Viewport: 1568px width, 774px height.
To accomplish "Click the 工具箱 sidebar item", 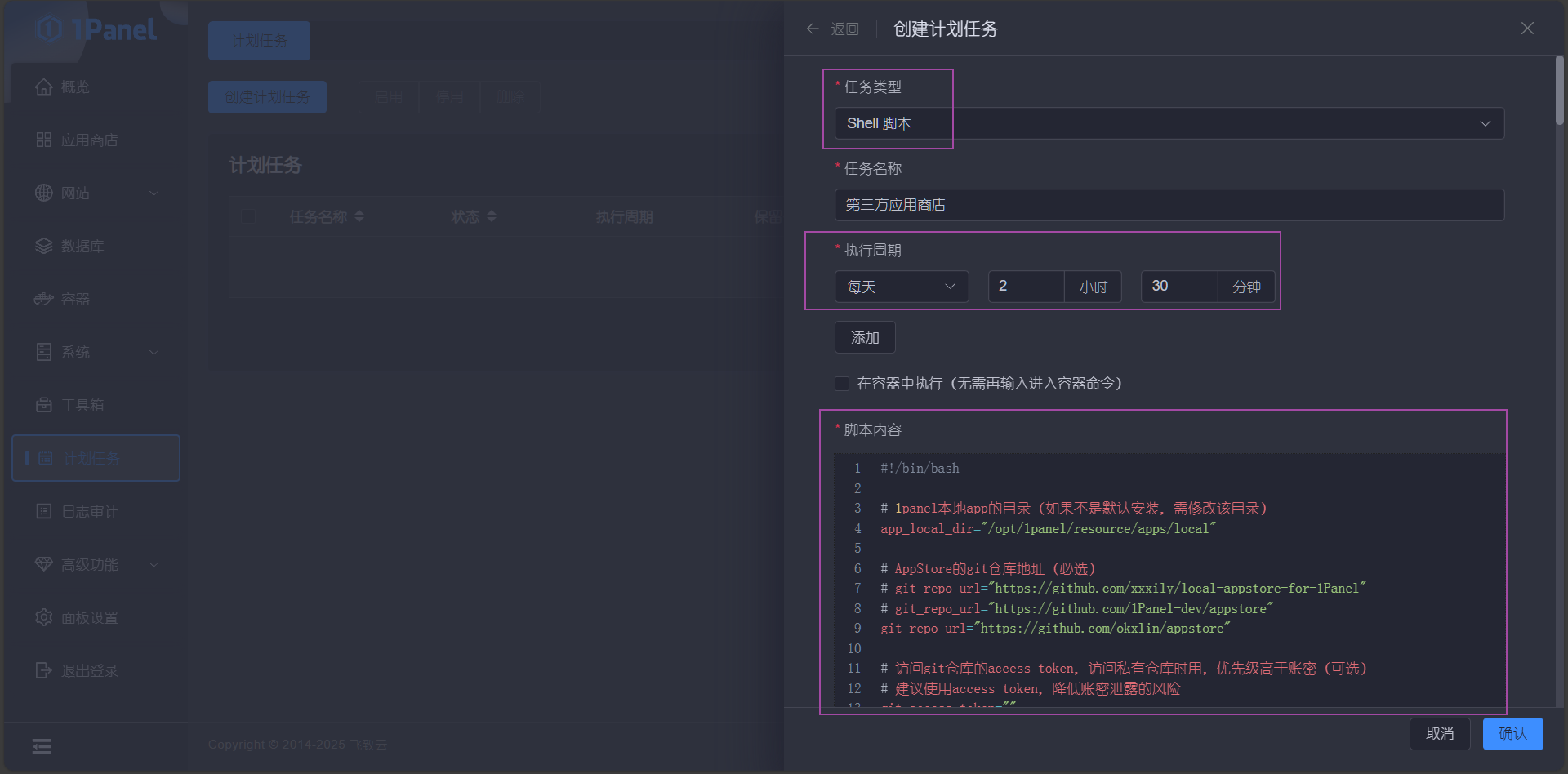I will click(x=96, y=405).
